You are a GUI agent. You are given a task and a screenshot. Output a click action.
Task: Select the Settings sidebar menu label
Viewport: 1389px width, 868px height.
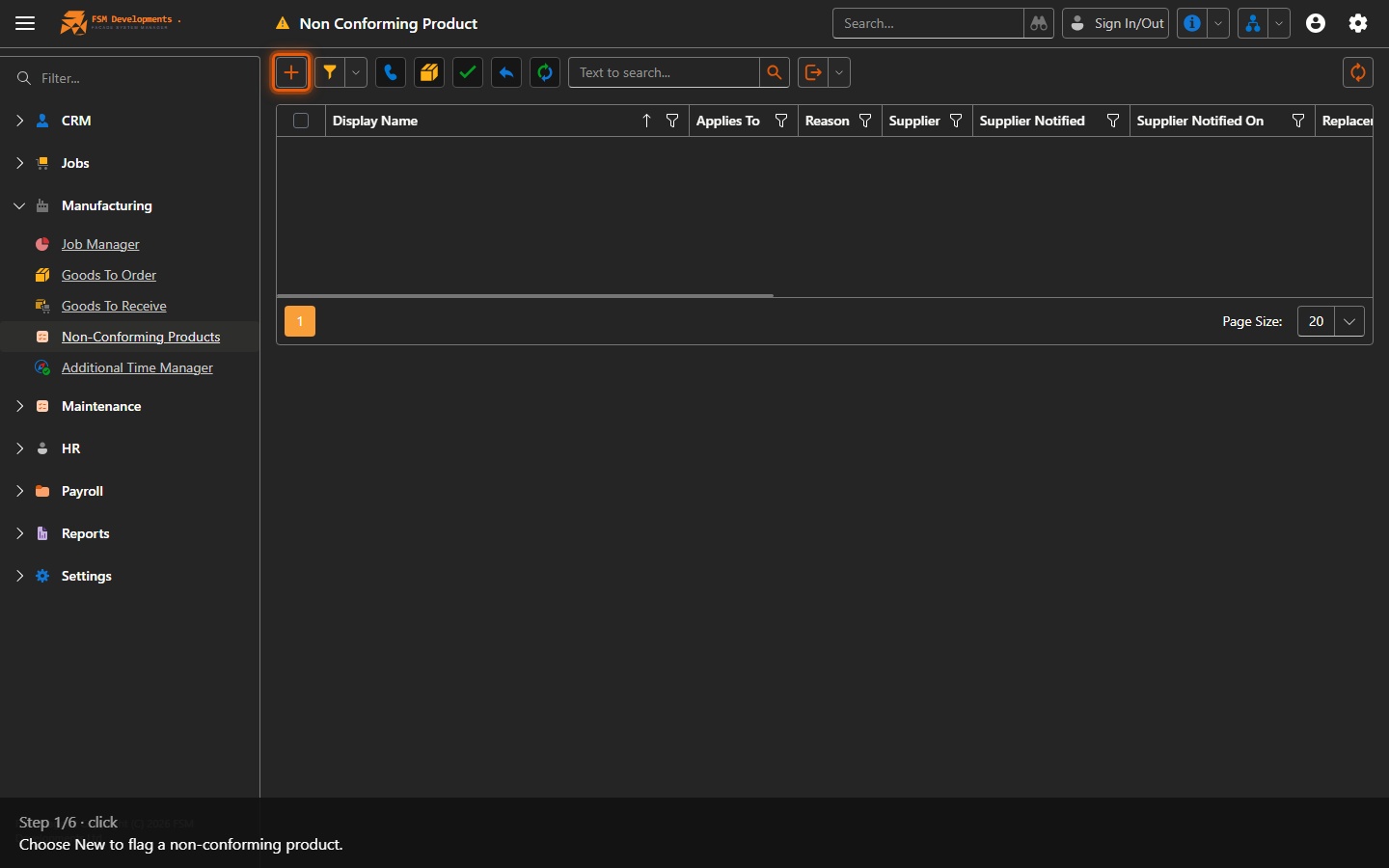click(x=86, y=576)
